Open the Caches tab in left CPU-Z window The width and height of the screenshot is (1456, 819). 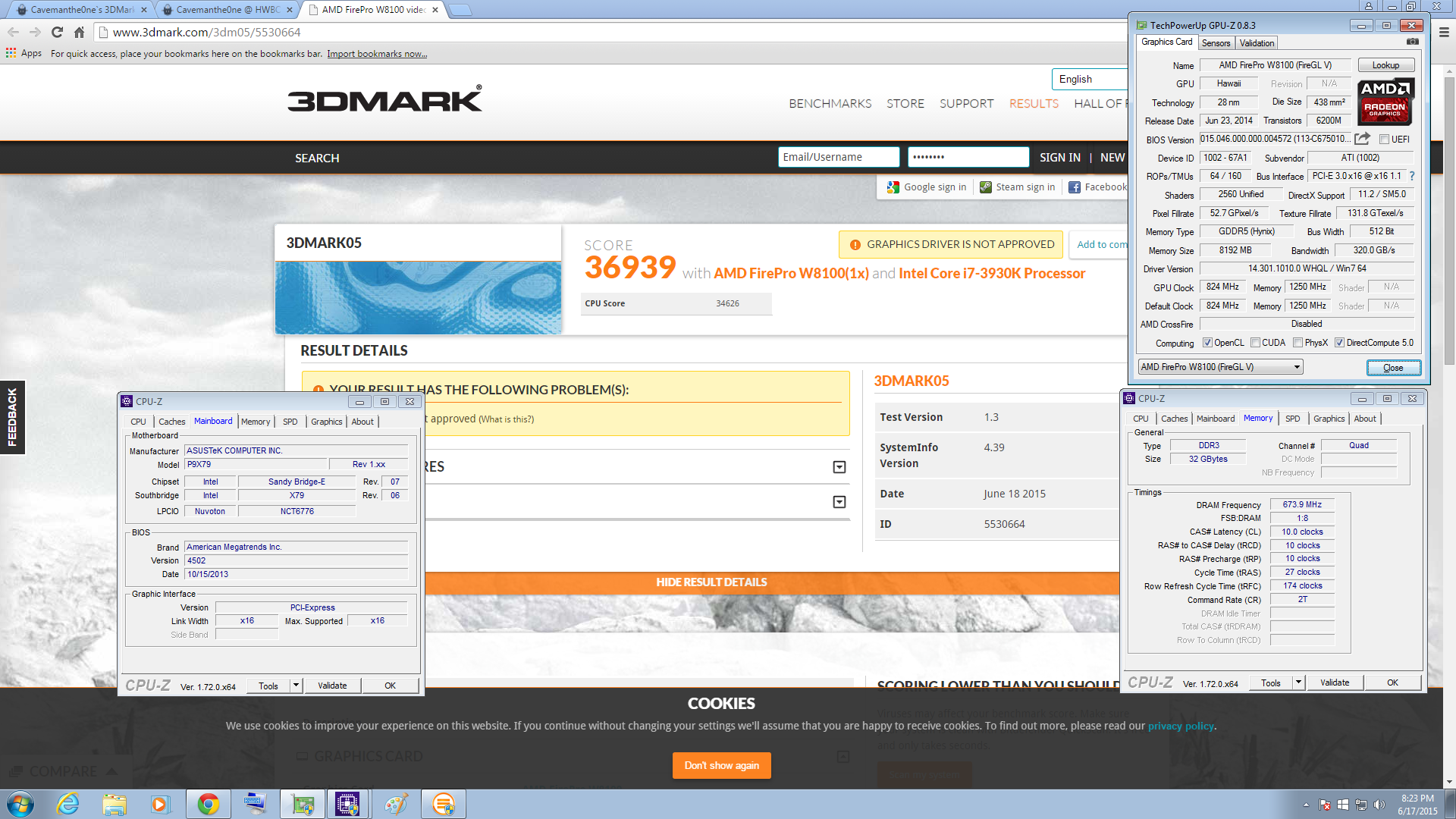pyautogui.click(x=171, y=422)
